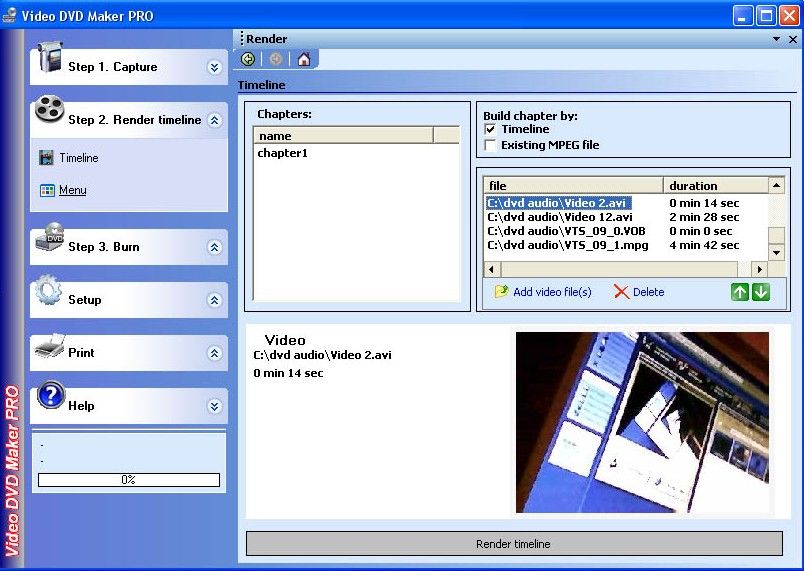Click the printer icon beside Print

point(50,346)
